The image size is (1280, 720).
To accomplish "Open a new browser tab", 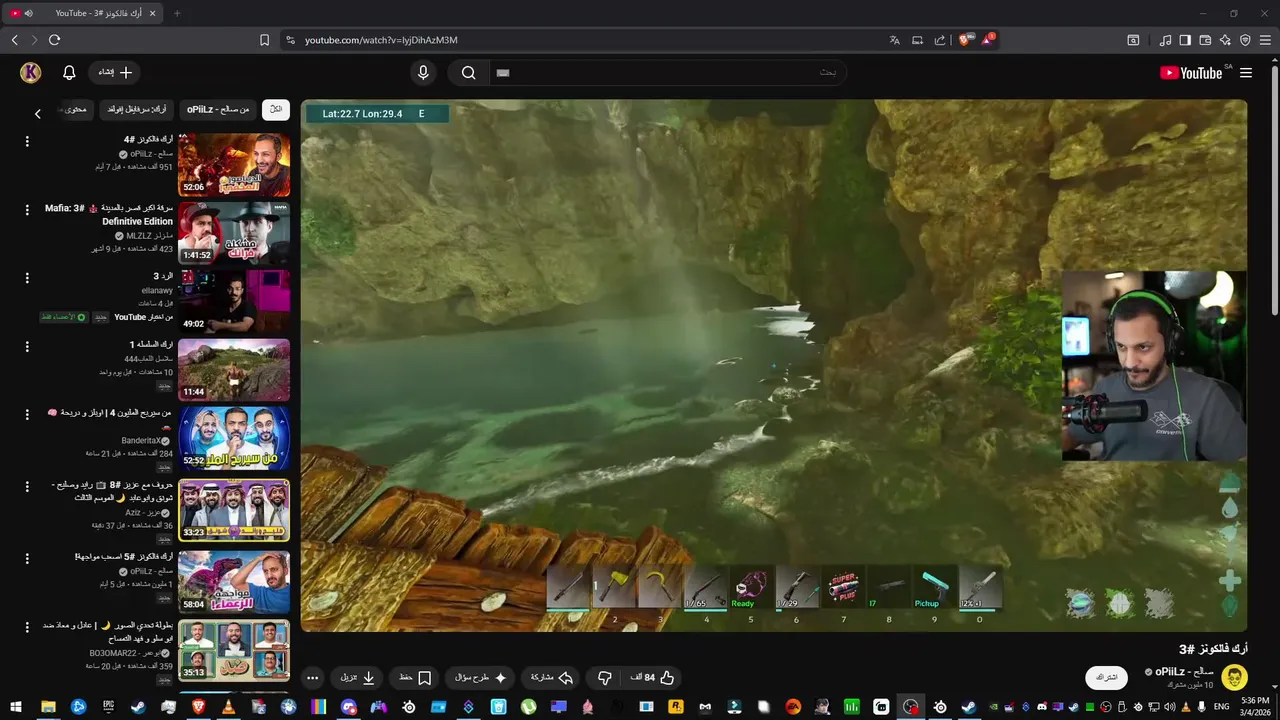I will pyautogui.click(x=177, y=13).
